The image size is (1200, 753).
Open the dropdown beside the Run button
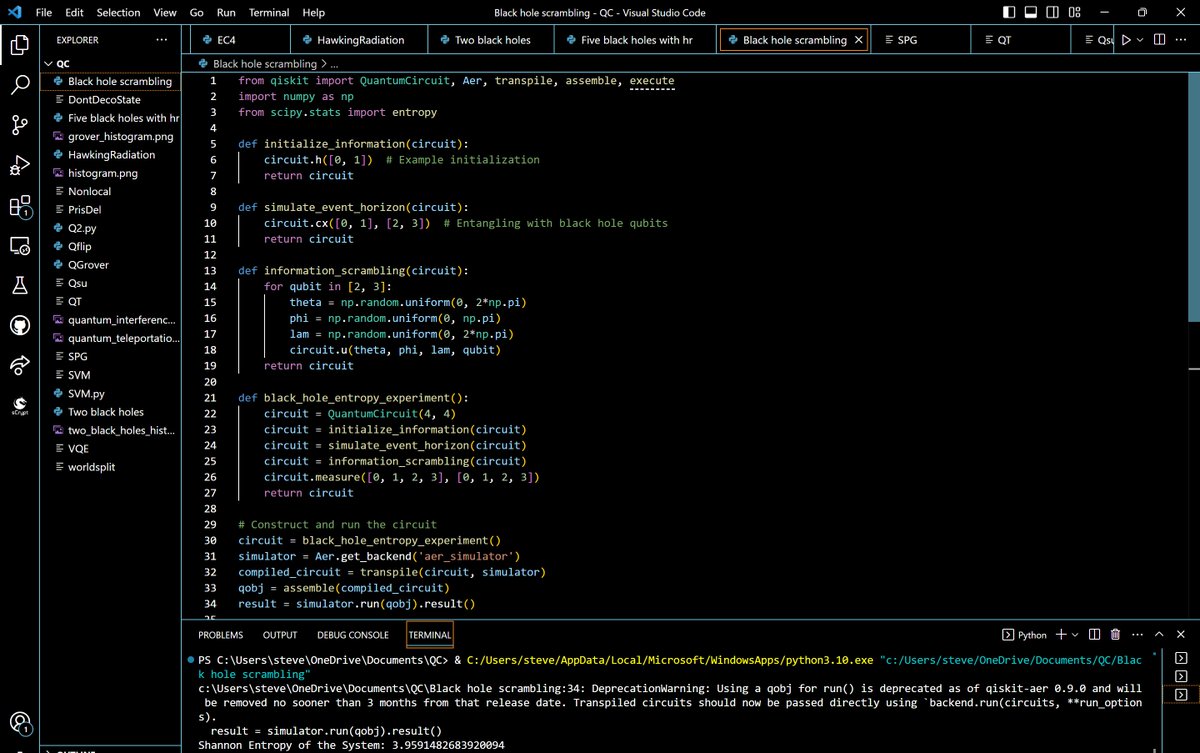tap(1142, 40)
